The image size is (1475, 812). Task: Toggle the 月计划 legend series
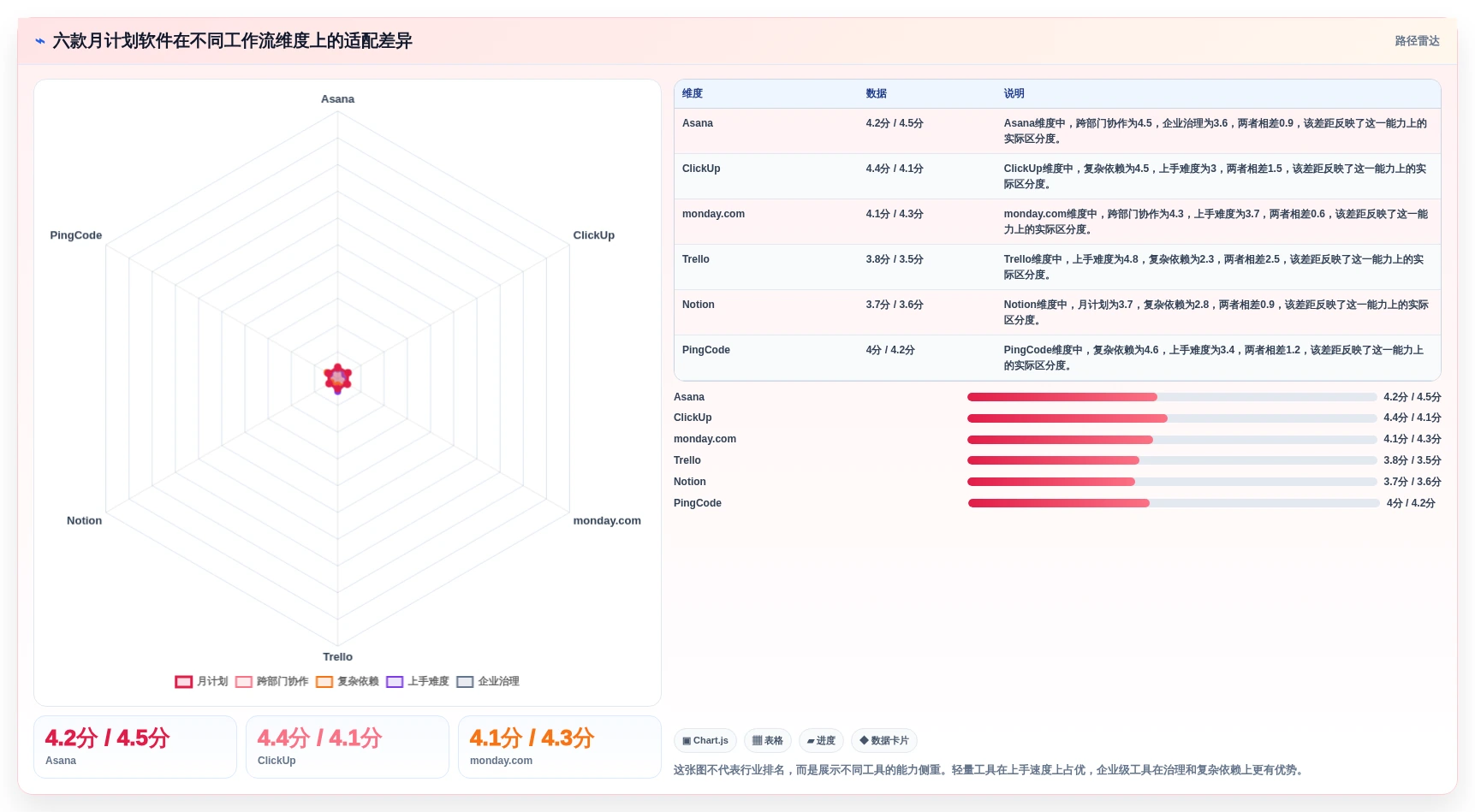[201, 682]
